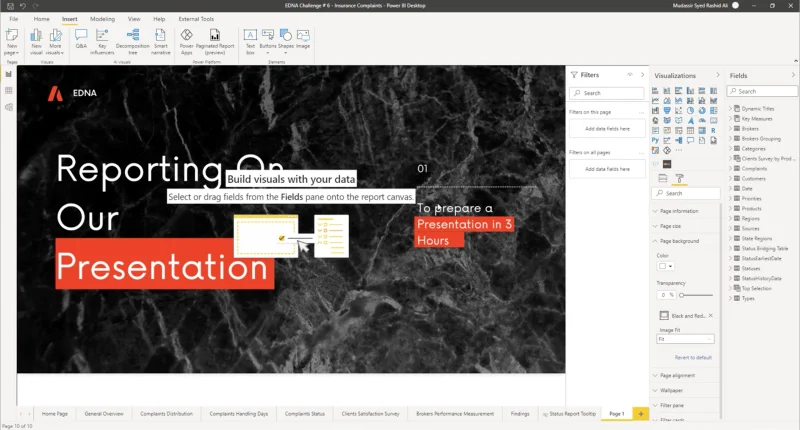This screenshot has width=800, height=430.
Task: Insert a Text box element
Action: click(250, 42)
